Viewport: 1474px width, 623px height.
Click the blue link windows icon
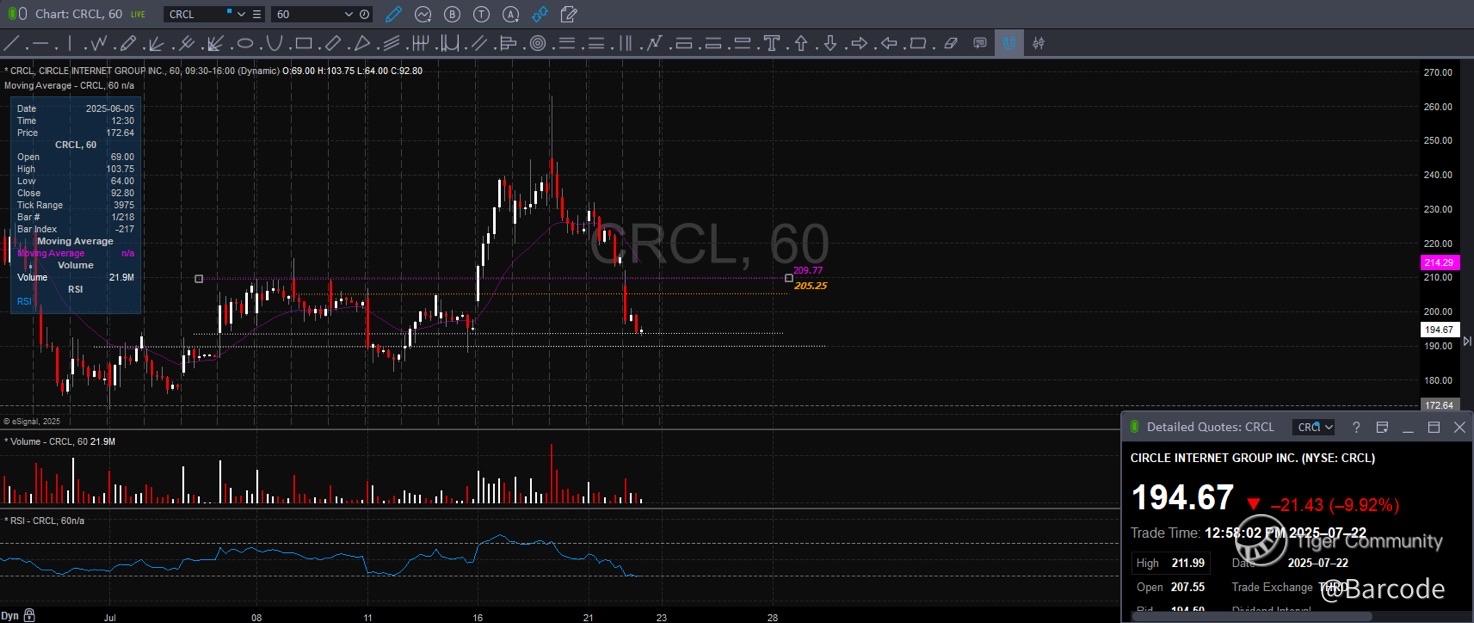[540, 14]
